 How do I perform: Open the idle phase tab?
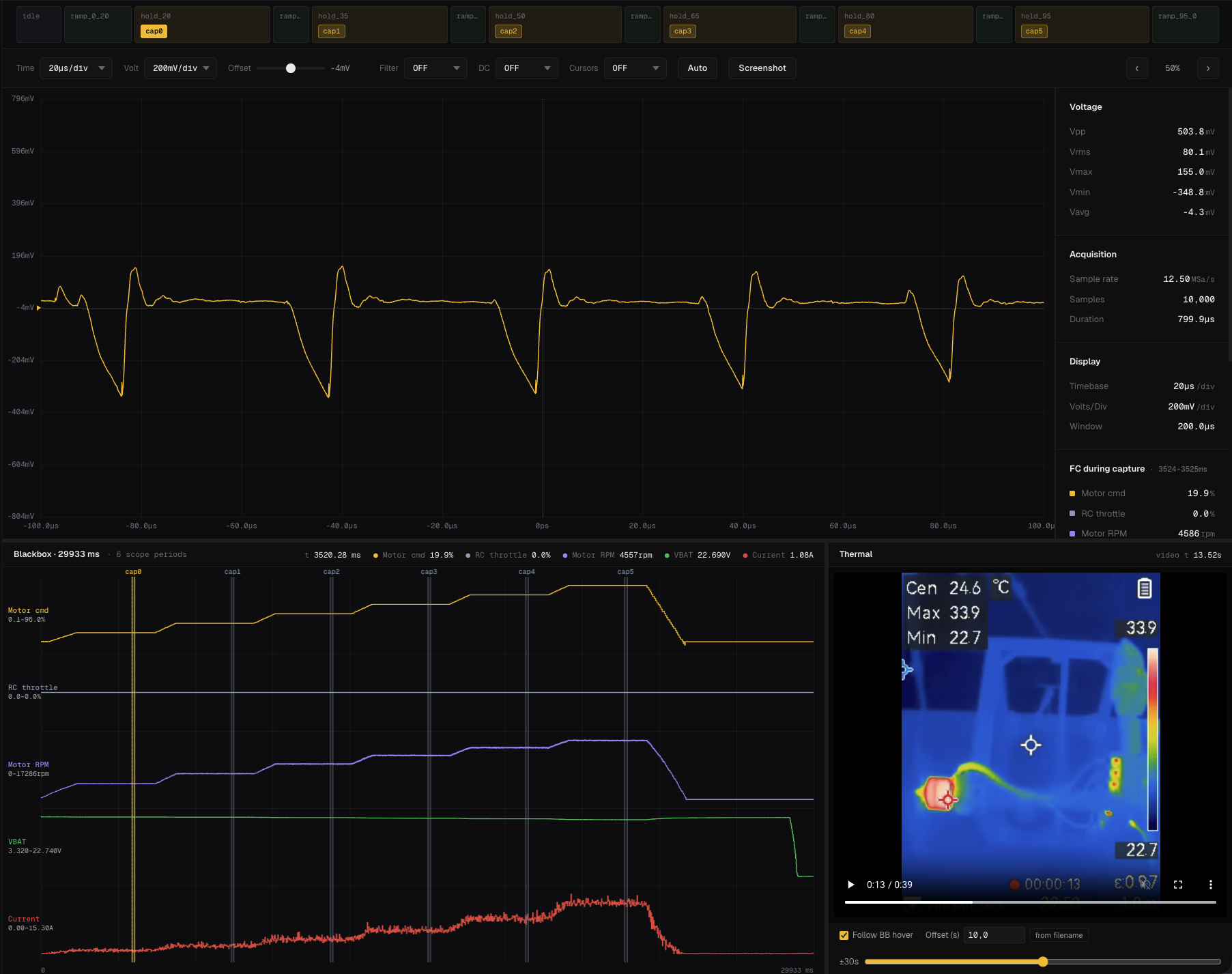click(x=38, y=25)
